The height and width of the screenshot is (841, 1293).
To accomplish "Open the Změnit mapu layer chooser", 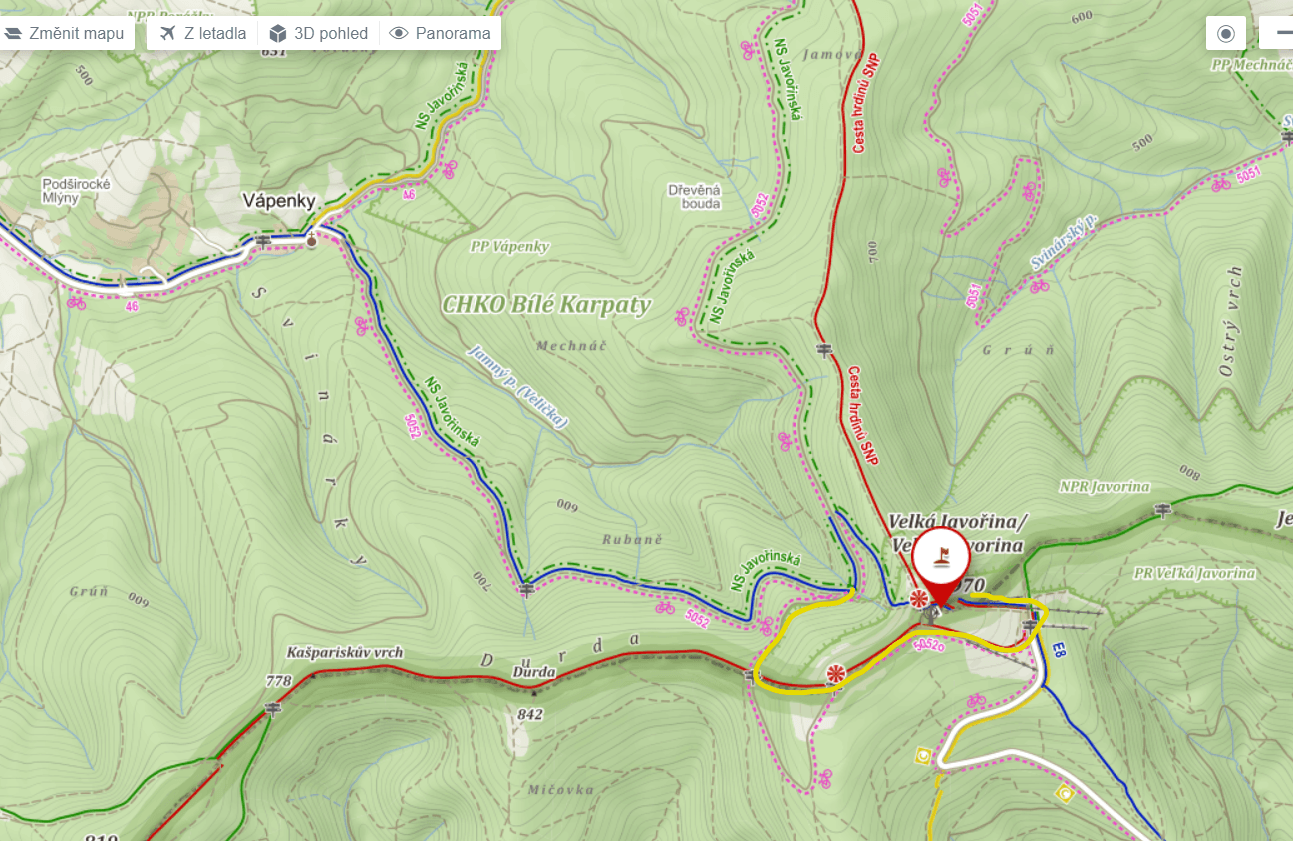I will 66,33.
